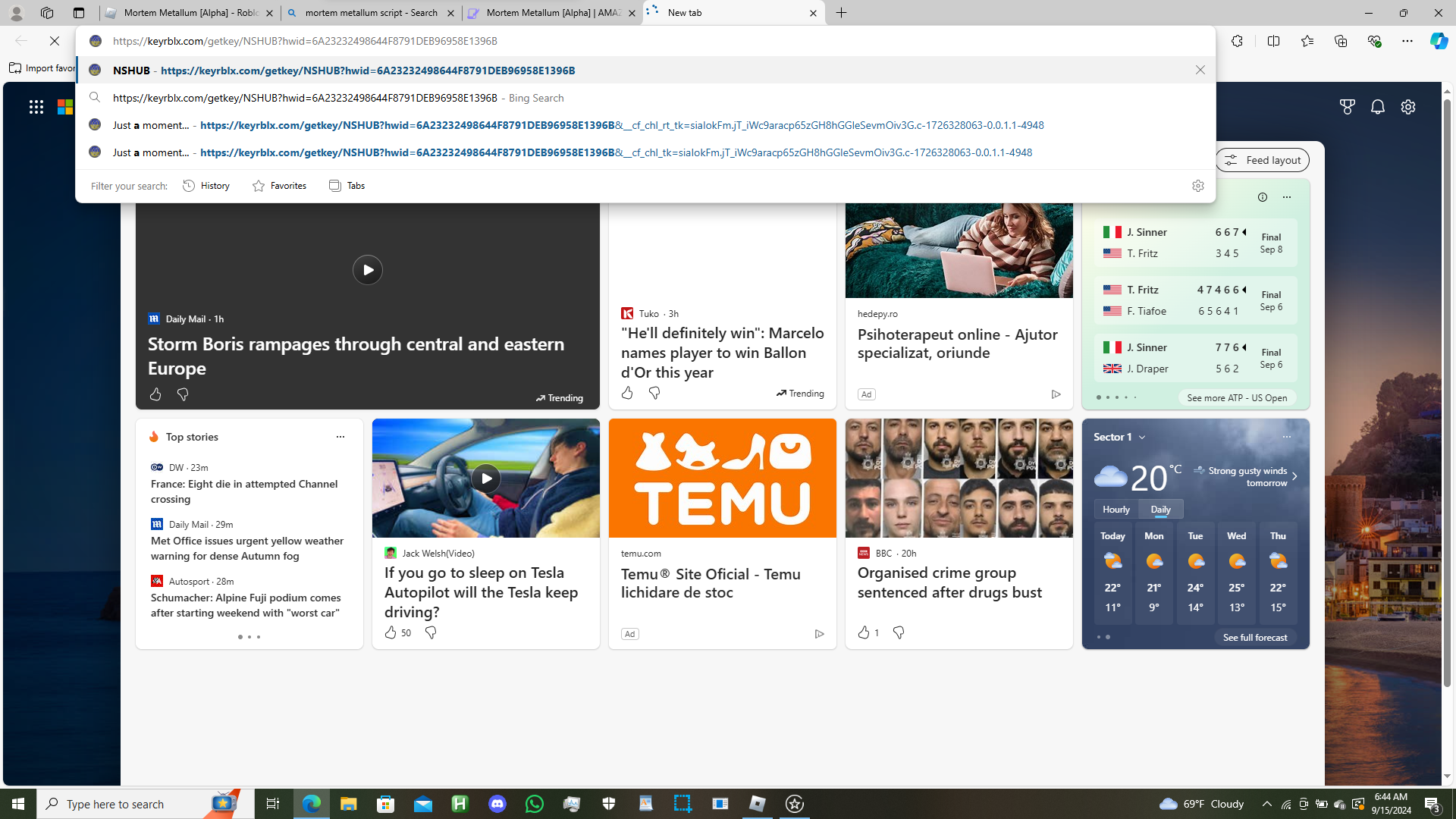This screenshot has width=1456, height=819.
Task: Open Microsoft Rewards medal icon
Action: click(1347, 107)
